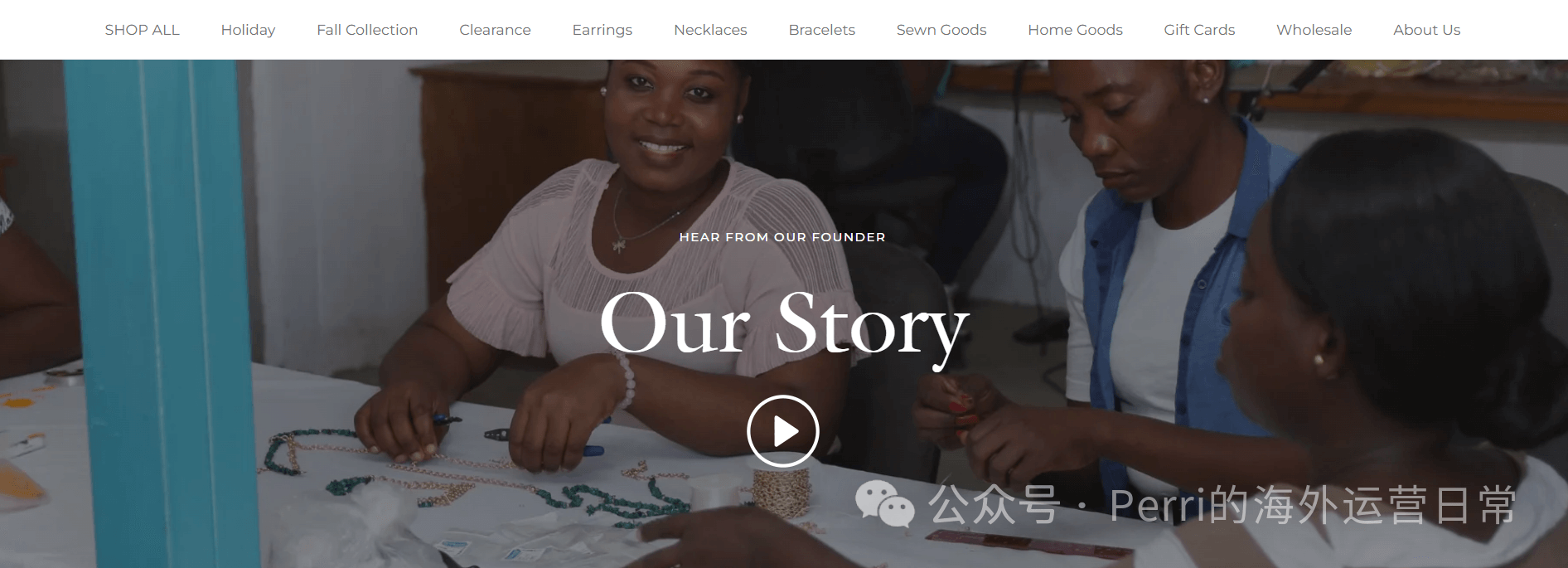The width and height of the screenshot is (1568, 568).
Task: Open the Fall Collection page
Action: click(367, 30)
